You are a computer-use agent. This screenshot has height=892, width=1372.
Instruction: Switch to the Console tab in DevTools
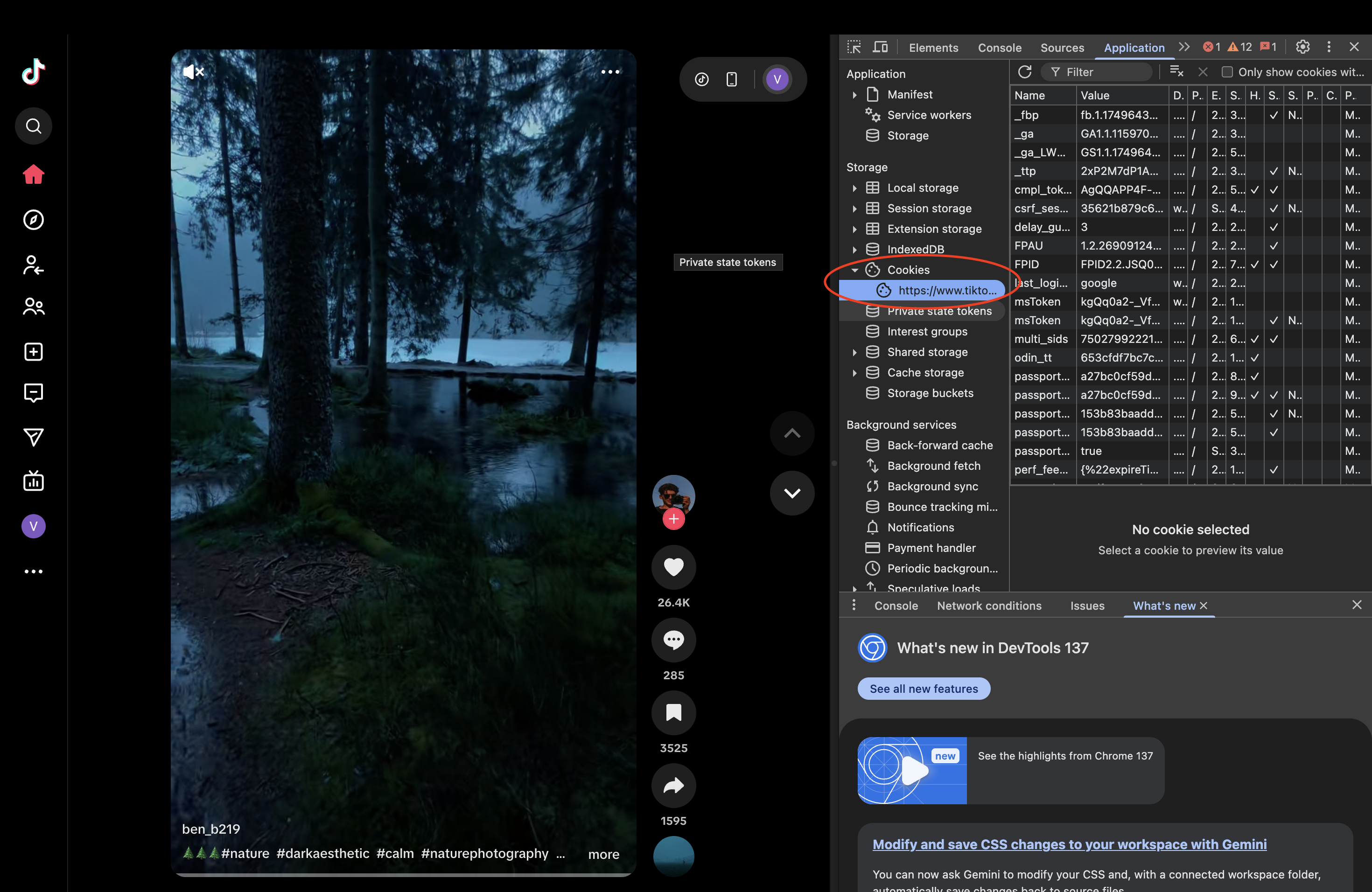[999, 48]
